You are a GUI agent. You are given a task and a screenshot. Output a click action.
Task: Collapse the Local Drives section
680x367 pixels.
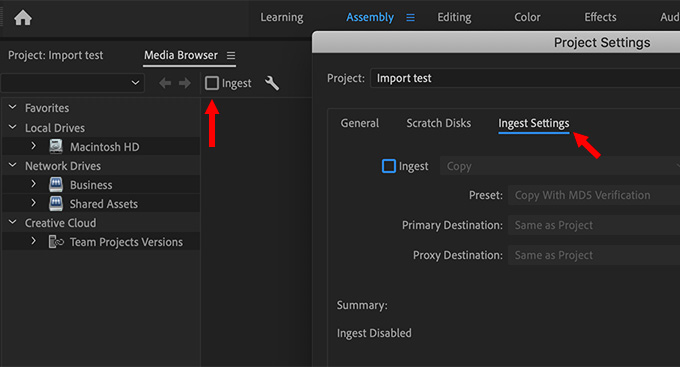click(13, 127)
